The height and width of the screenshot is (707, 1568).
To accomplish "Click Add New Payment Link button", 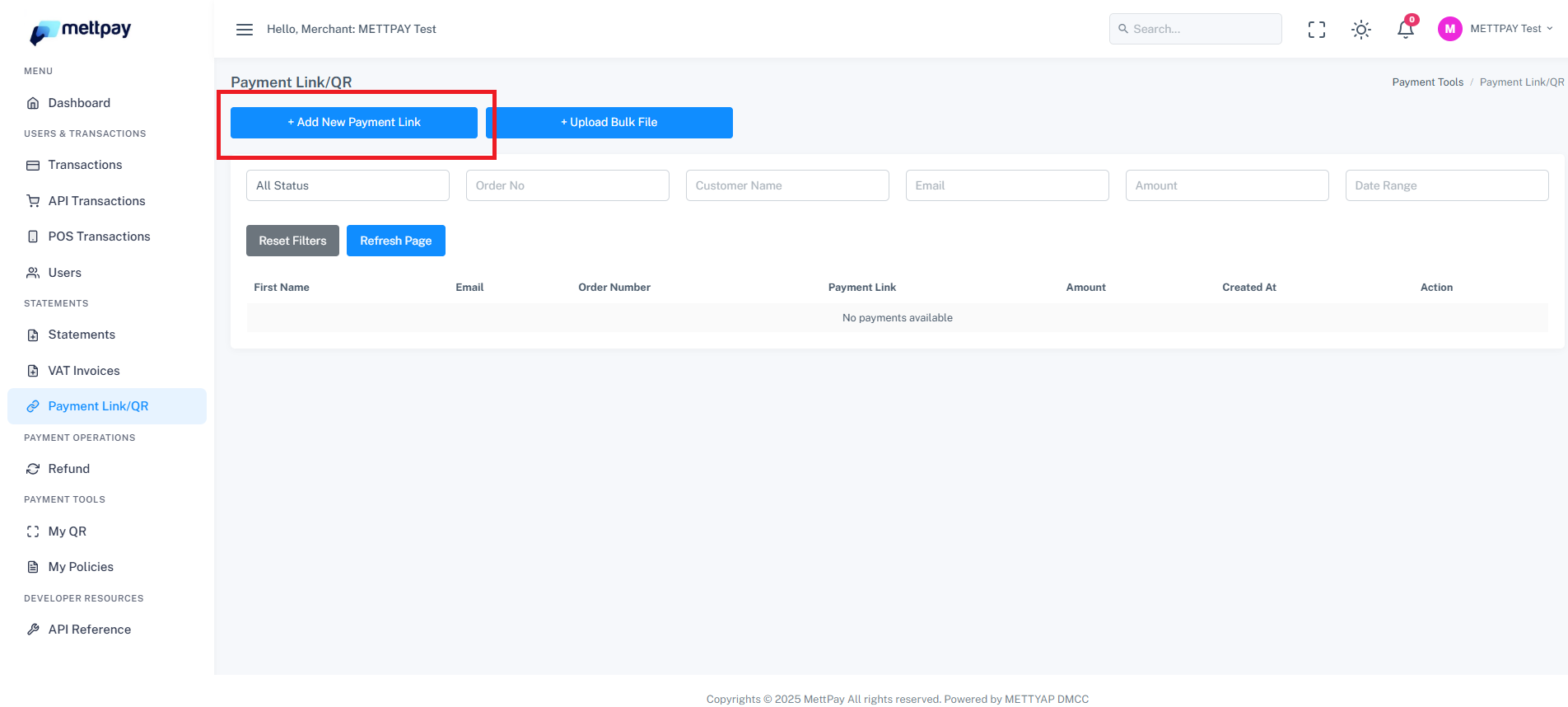I will click(354, 123).
